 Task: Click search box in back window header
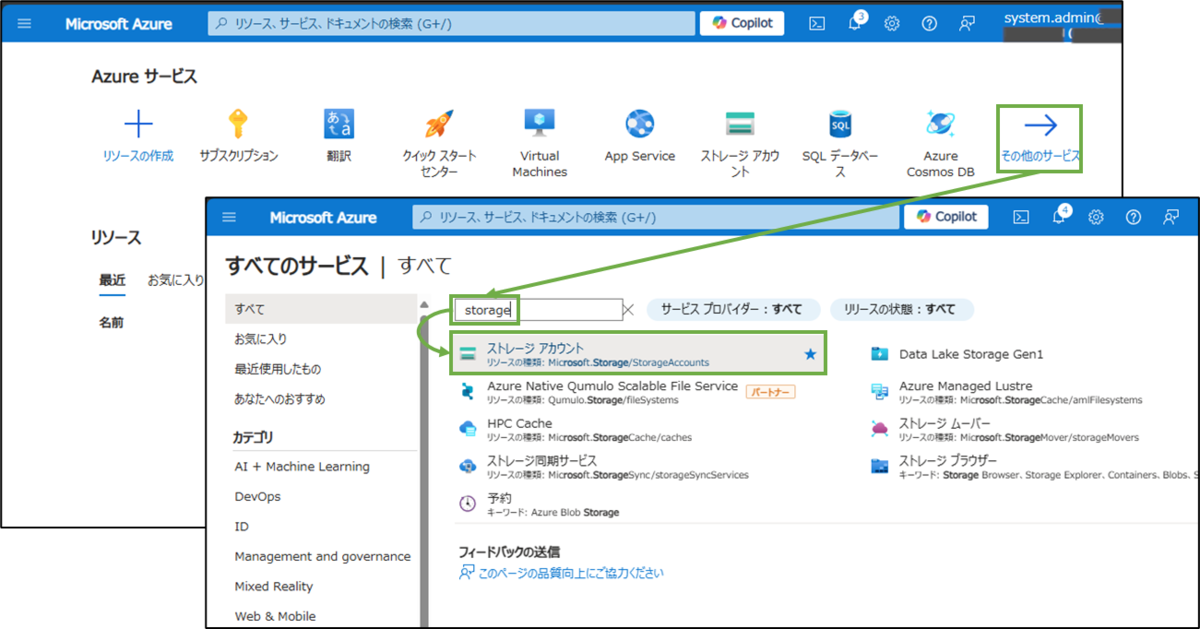tap(451, 24)
